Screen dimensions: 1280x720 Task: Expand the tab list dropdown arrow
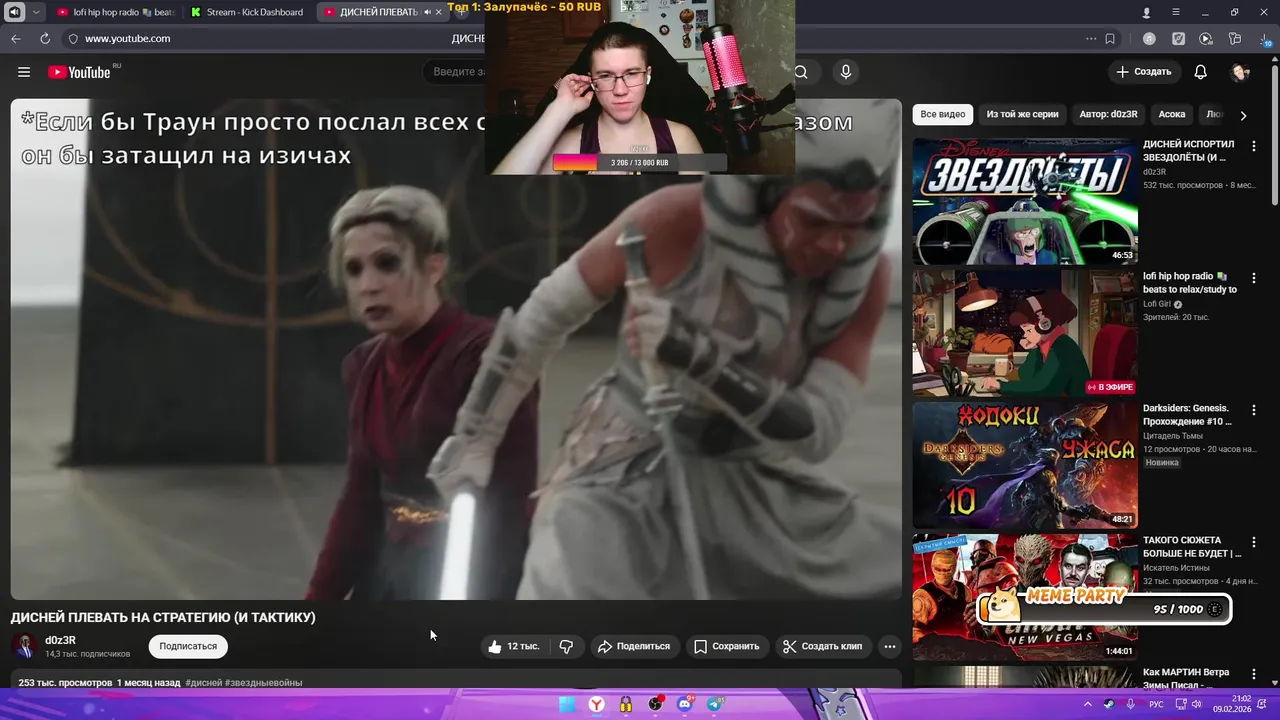[37, 12]
